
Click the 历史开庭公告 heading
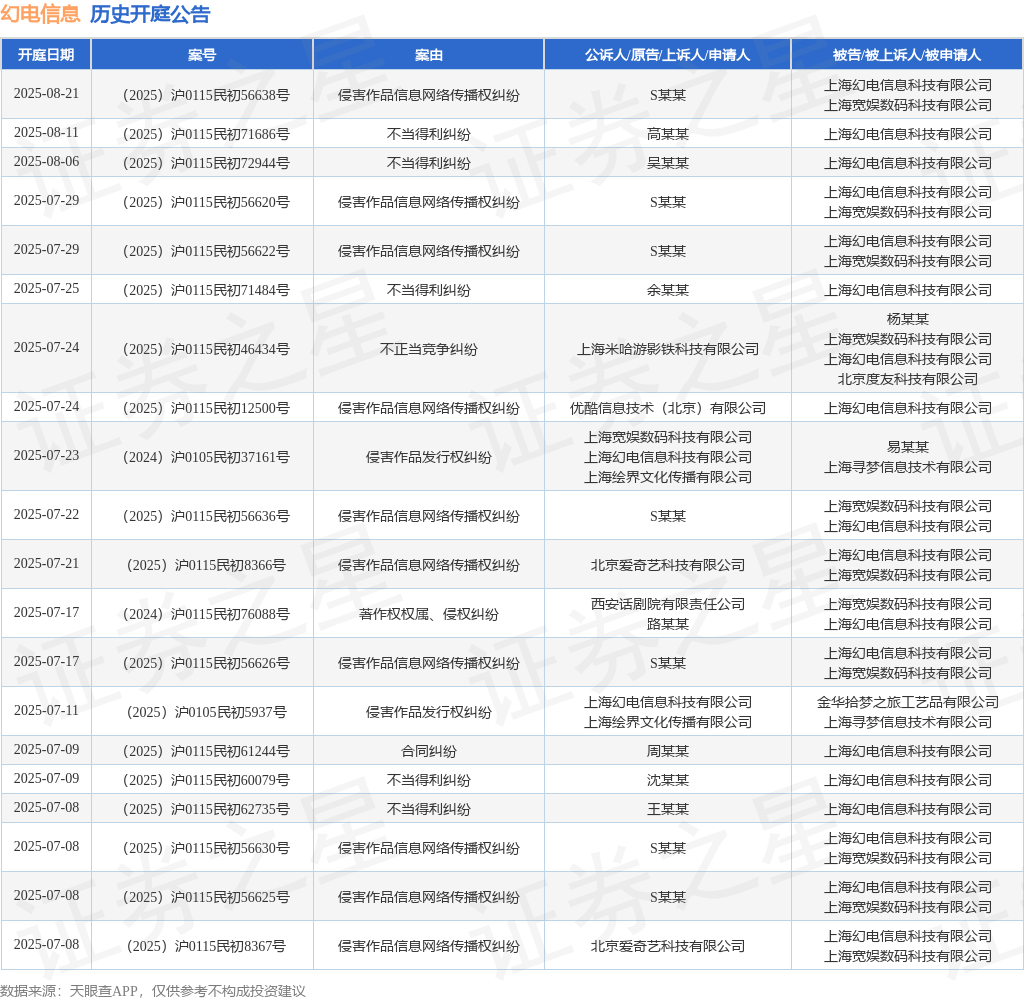coord(150,14)
